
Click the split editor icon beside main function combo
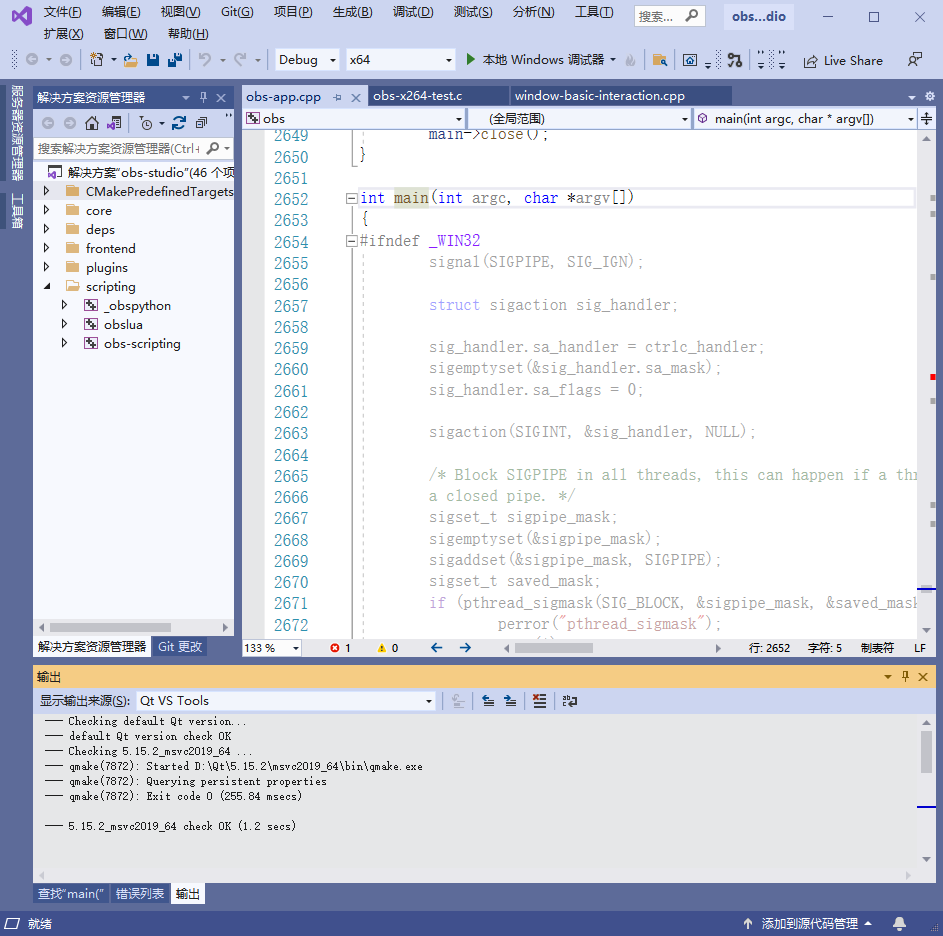click(x=927, y=119)
